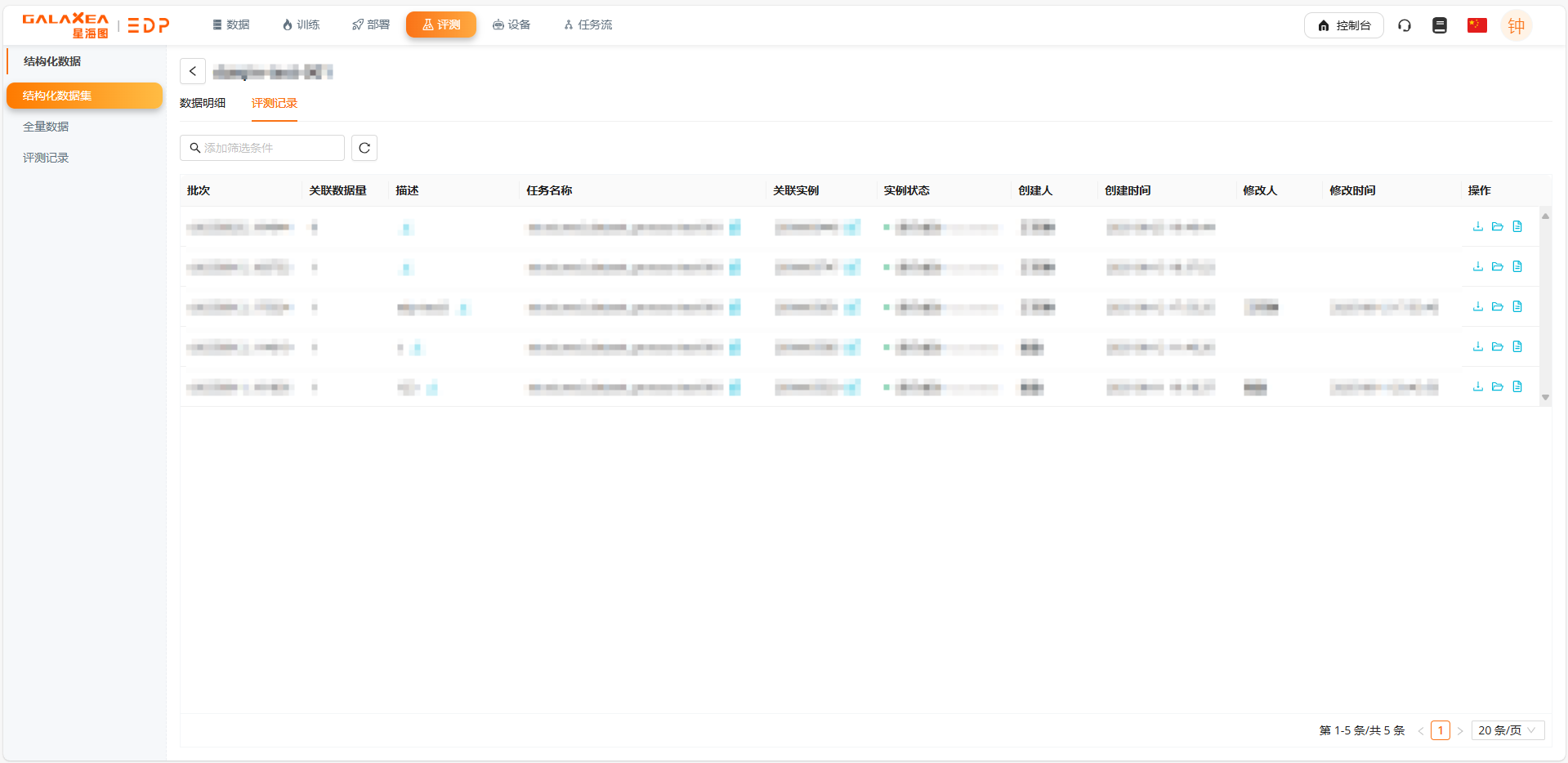
Task: Open the 钟 user avatar menu
Action: click(x=1516, y=25)
